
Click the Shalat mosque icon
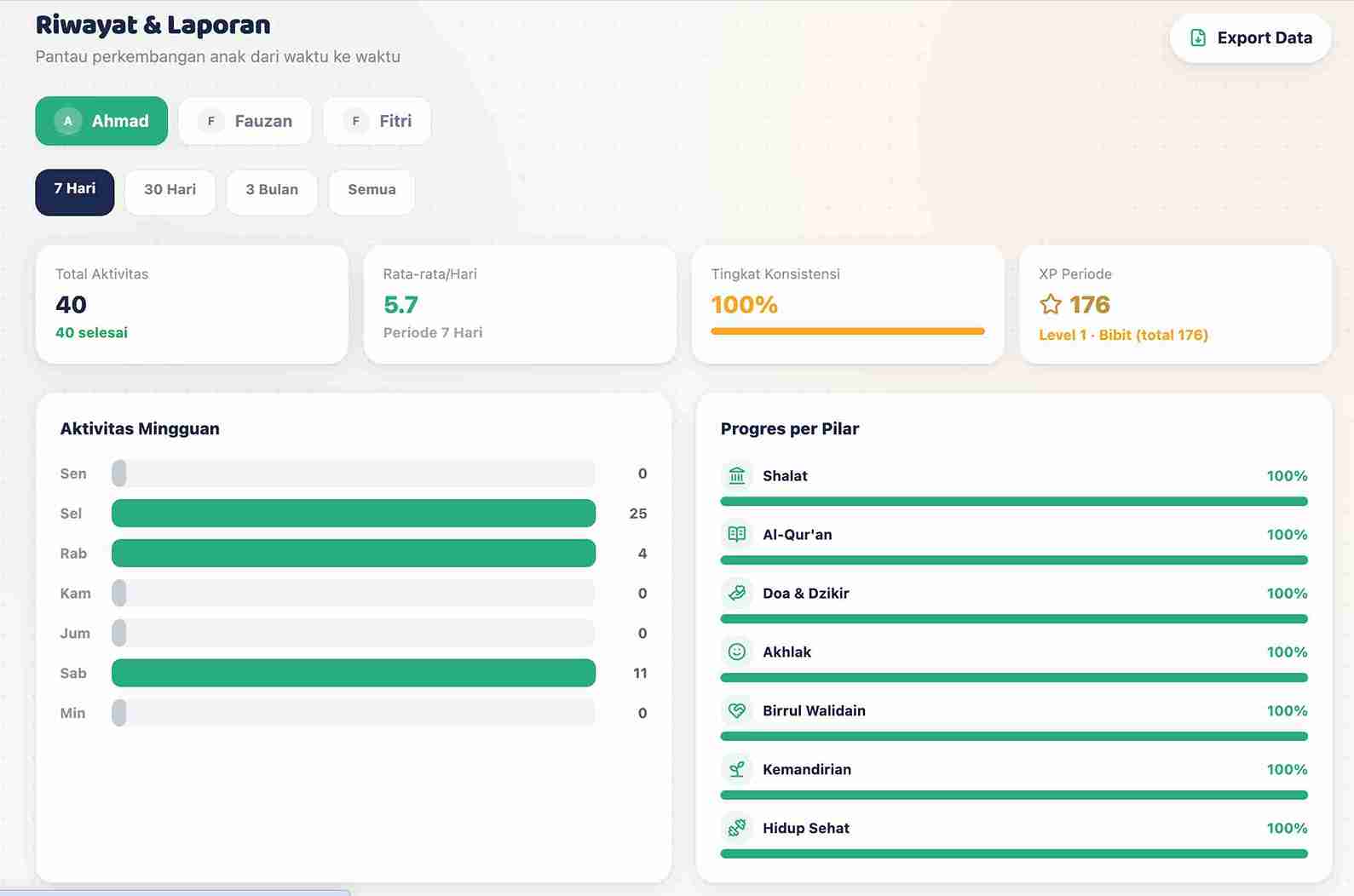click(737, 475)
